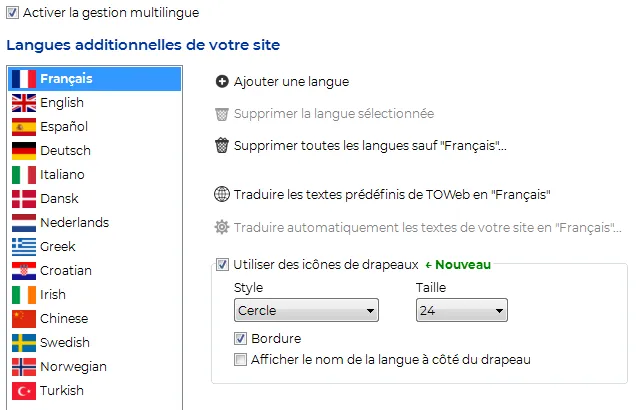This screenshot has width=639, height=410.
Task: Click the globe icon for Traduire les textes prédéfinis
Action: click(222, 194)
